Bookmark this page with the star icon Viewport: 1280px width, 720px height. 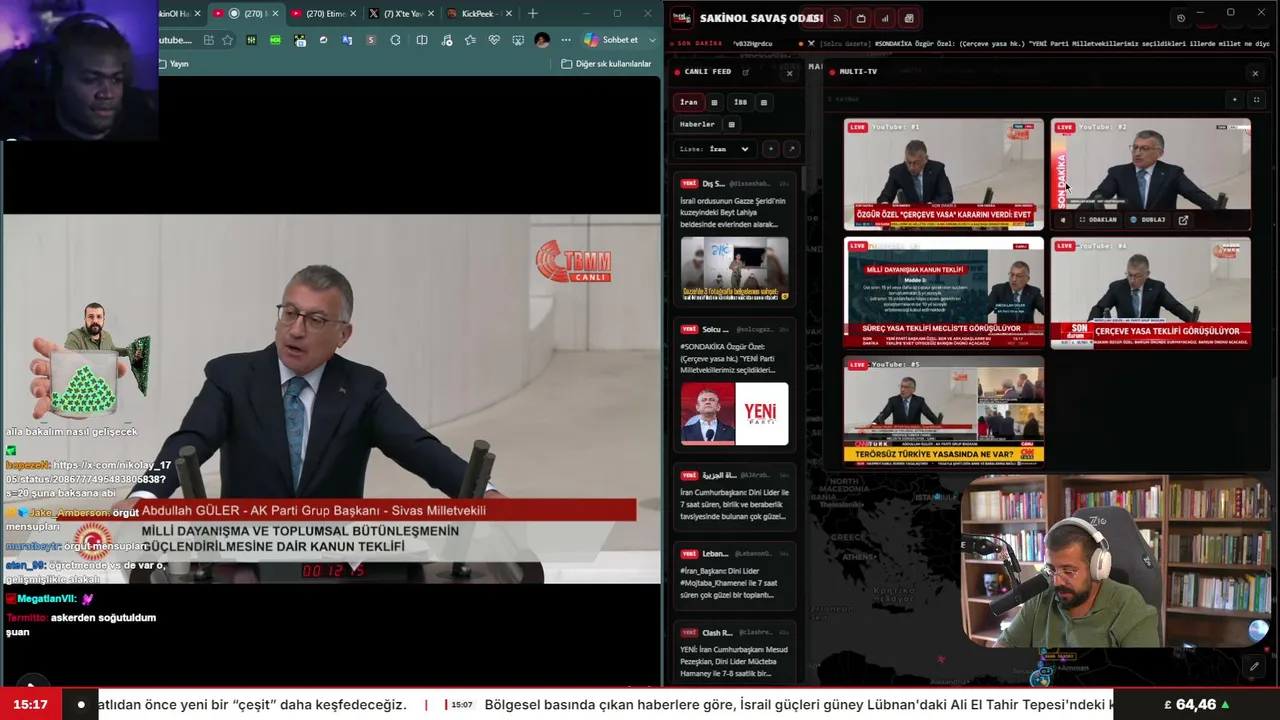point(227,40)
